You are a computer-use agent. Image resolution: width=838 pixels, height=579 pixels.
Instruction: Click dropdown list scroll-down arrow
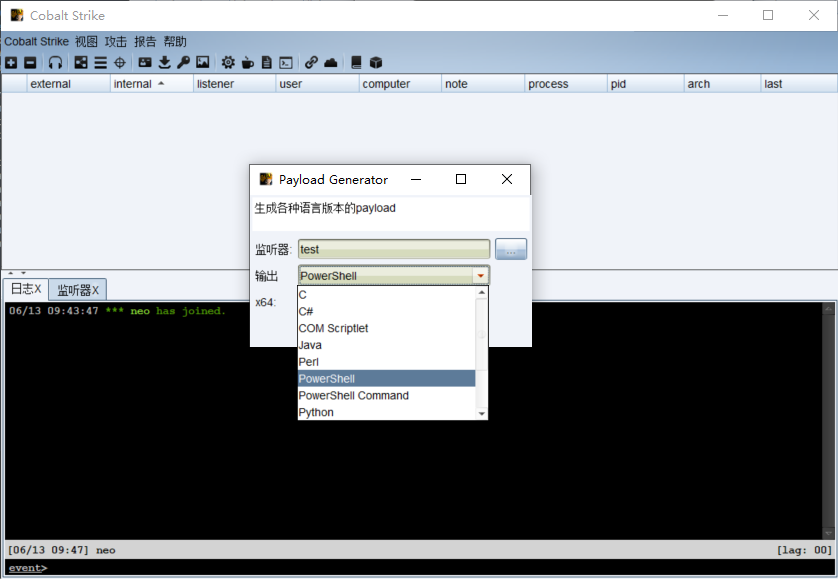482,413
